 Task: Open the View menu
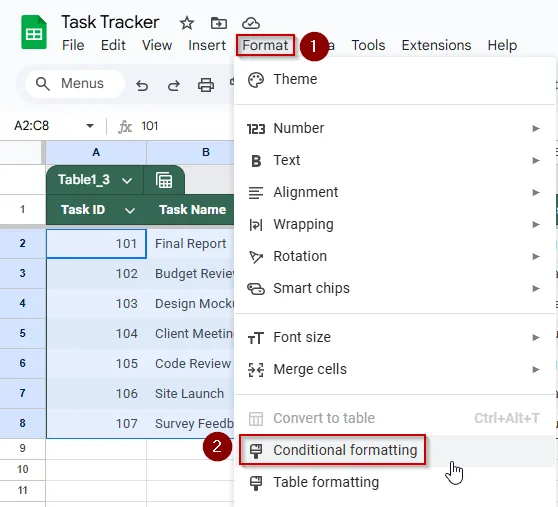coord(157,46)
